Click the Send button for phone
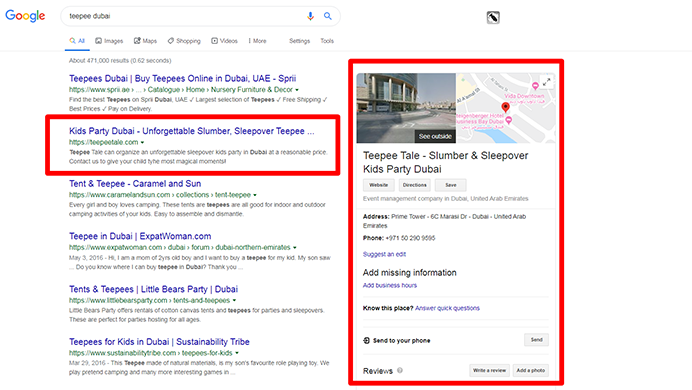Viewport: 692px width, 390px height. (536, 340)
